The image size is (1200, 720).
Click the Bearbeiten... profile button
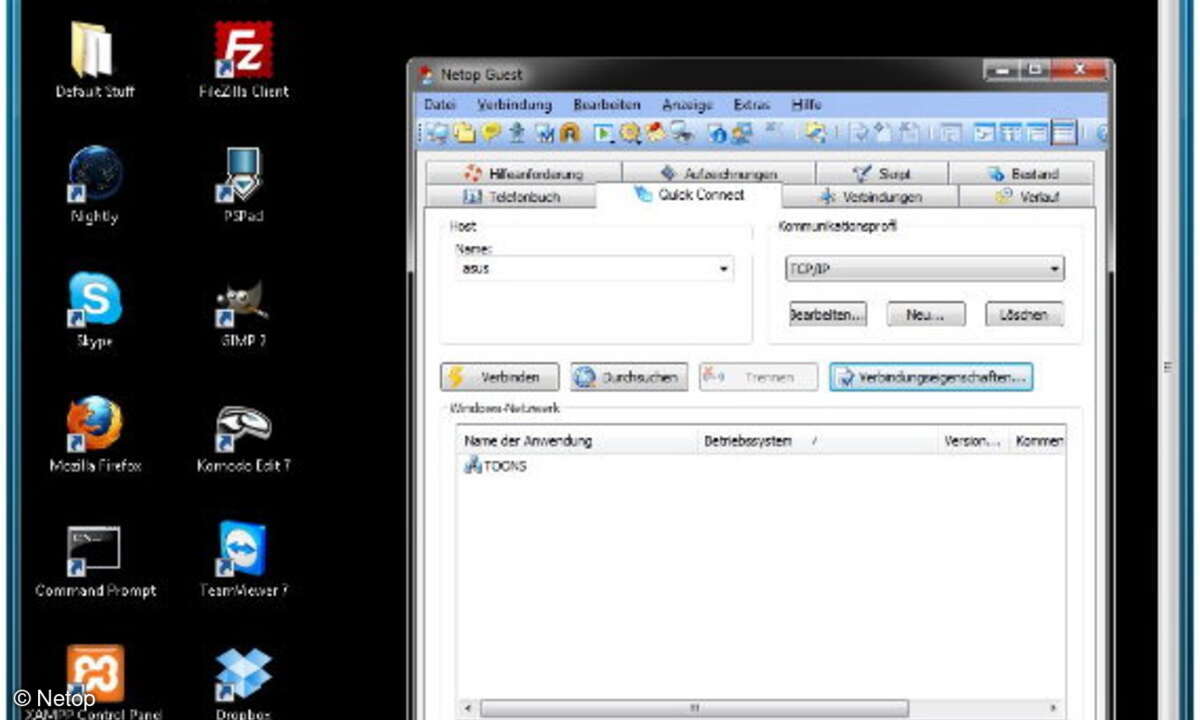coord(828,314)
